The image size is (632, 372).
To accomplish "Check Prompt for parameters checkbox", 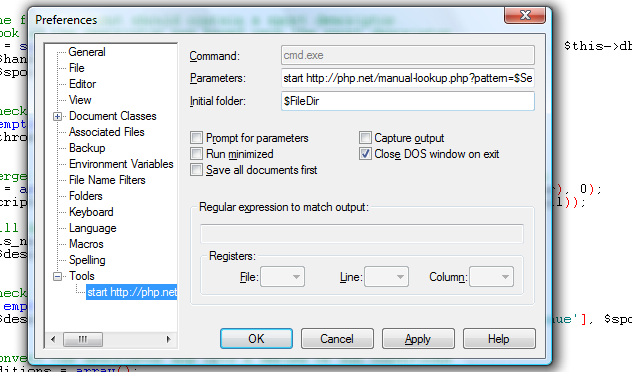I will [196, 138].
